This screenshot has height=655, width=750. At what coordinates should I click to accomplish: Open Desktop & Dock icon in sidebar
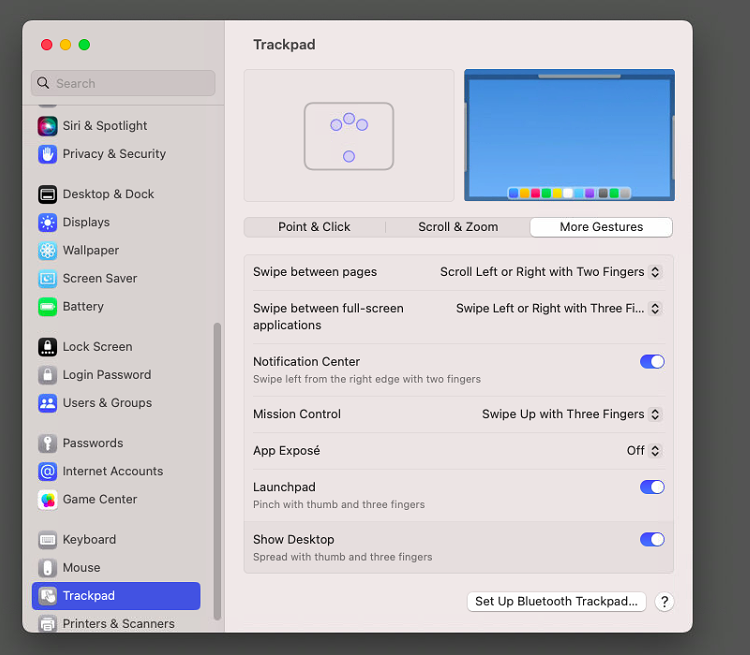[x=47, y=194]
